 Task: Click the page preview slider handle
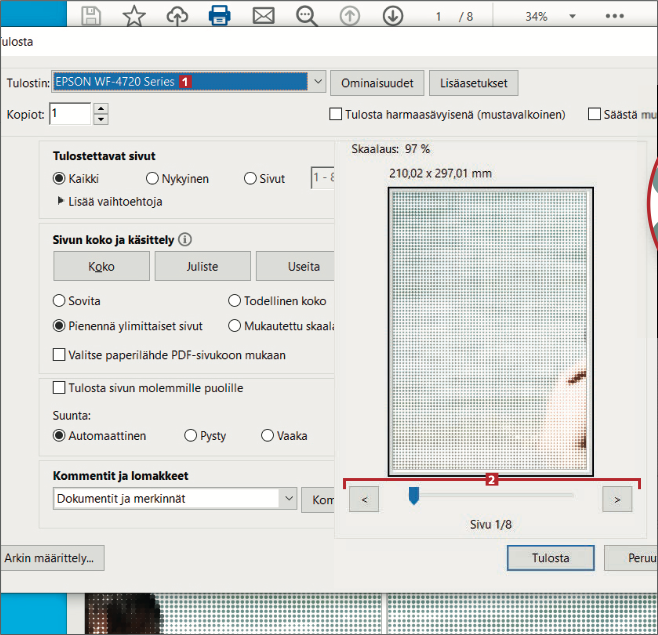pyautogui.click(x=413, y=496)
